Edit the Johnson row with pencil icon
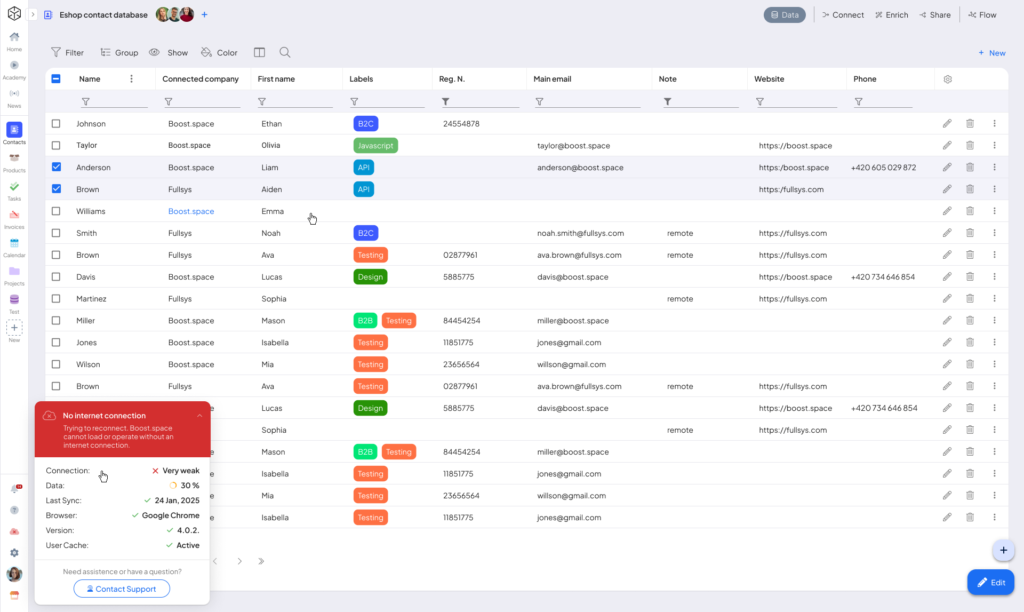Viewport: 1024px width, 612px height. (947, 124)
